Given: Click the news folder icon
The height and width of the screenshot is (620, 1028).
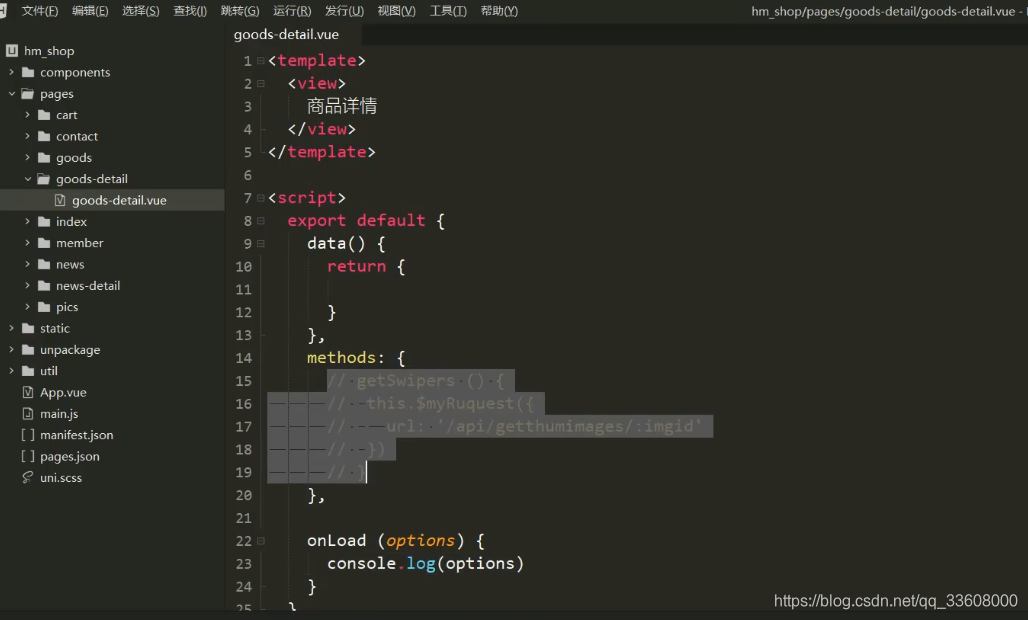Looking at the screenshot, I should click(44, 264).
